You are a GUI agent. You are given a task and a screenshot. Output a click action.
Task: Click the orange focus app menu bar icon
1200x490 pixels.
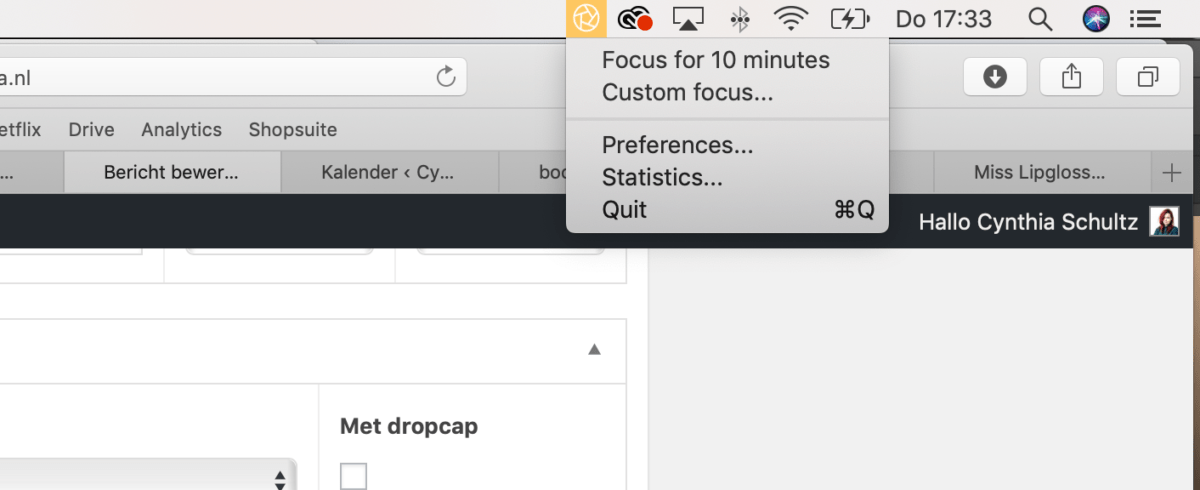(586, 18)
